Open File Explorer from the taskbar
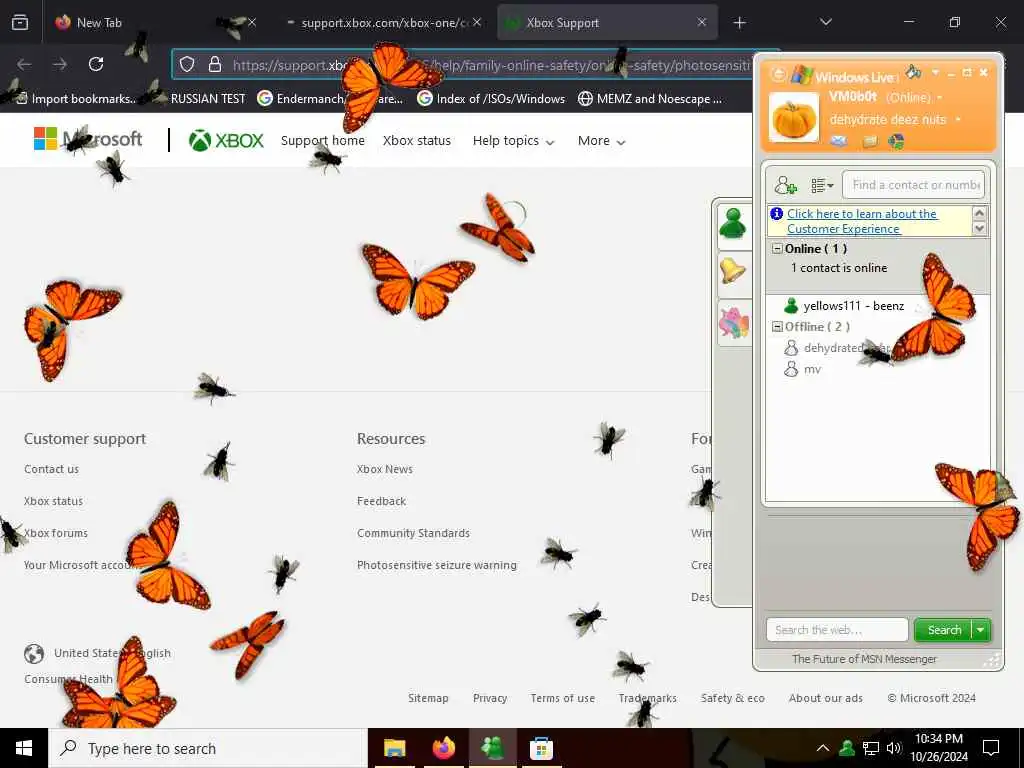Image resolution: width=1024 pixels, height=768 pixels. coord(394,748)
